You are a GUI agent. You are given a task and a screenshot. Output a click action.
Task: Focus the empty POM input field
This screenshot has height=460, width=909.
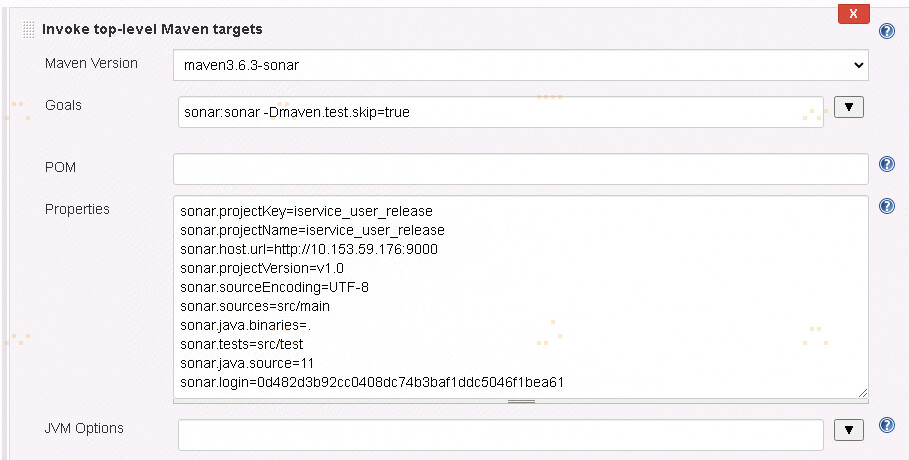521,169
